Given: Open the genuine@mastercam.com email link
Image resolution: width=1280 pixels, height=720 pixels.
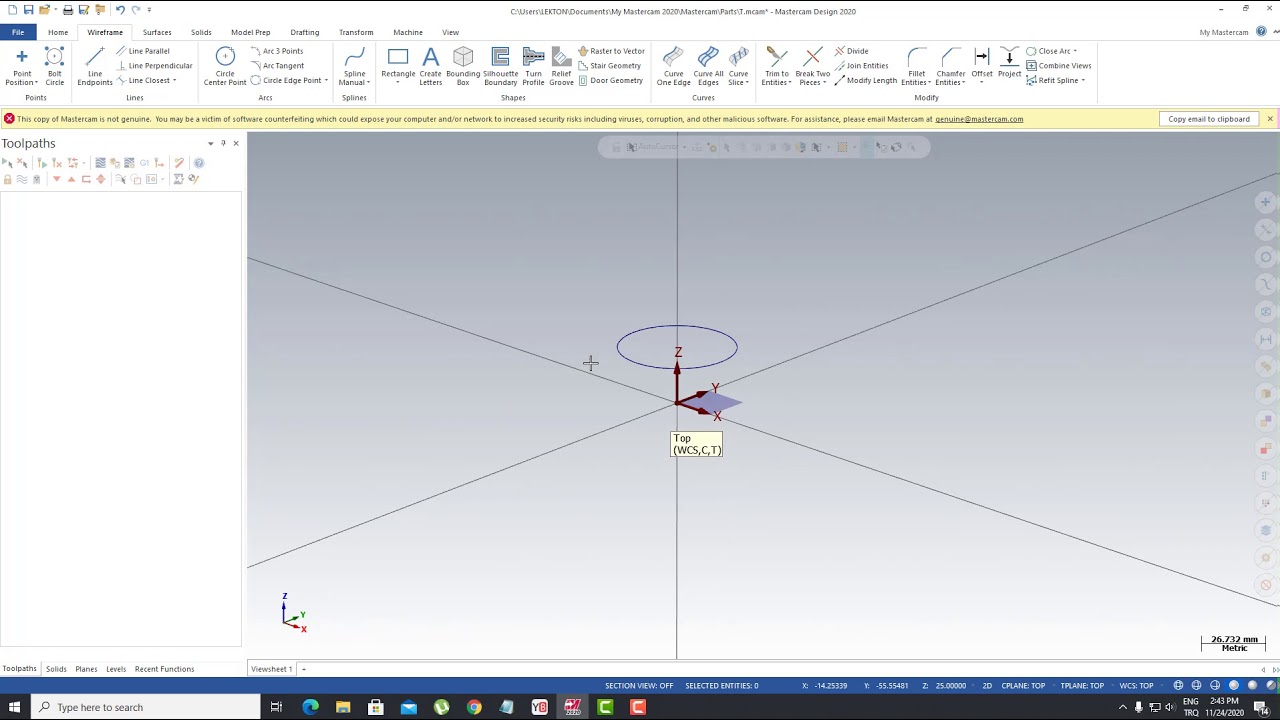Looking at the screenshot, I should [979, 119].
